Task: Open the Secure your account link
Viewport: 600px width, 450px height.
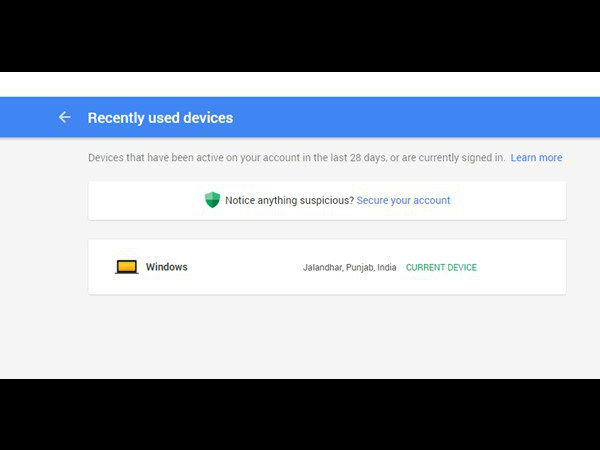Action: [403, 200]
